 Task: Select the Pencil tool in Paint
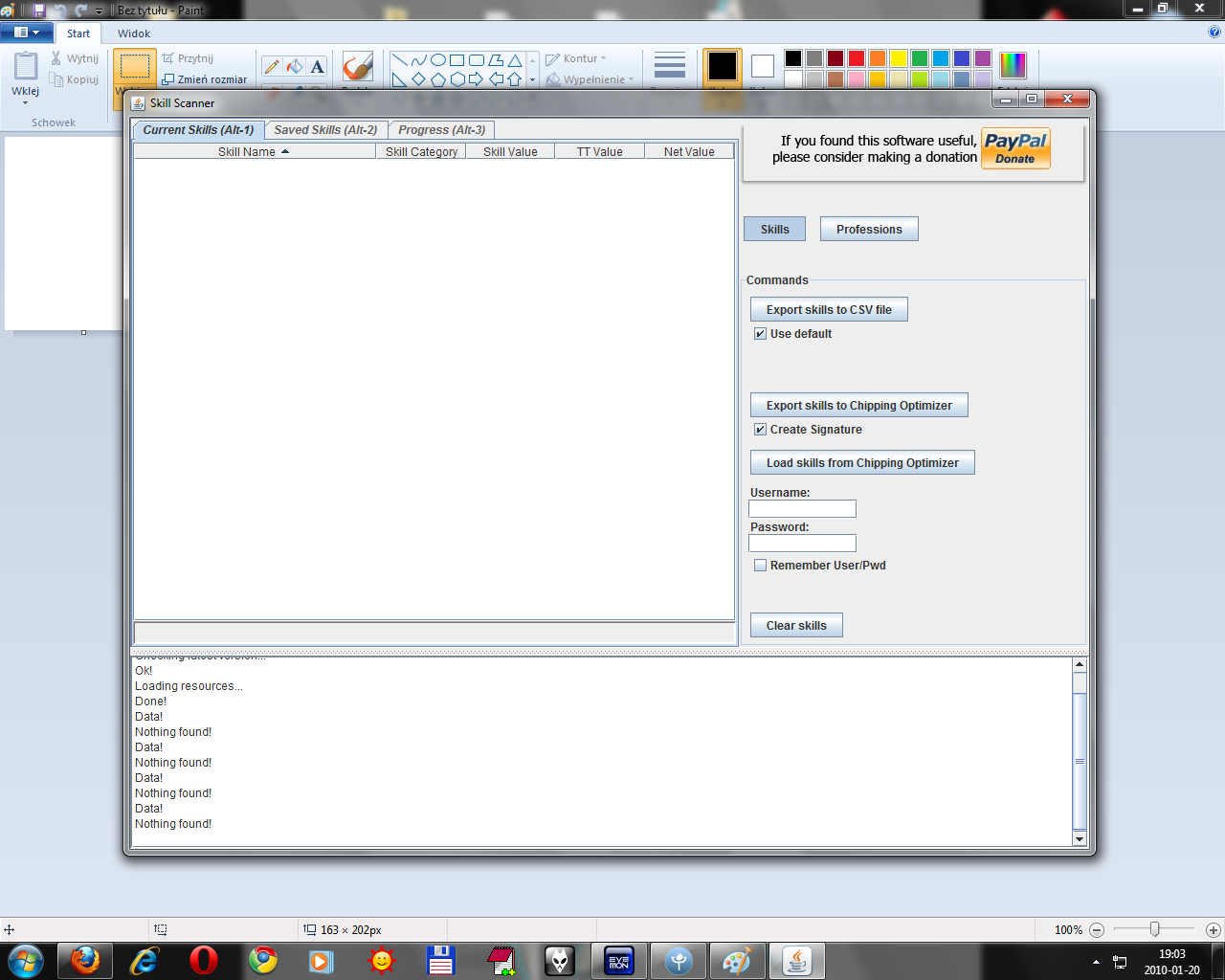[272, 66]
